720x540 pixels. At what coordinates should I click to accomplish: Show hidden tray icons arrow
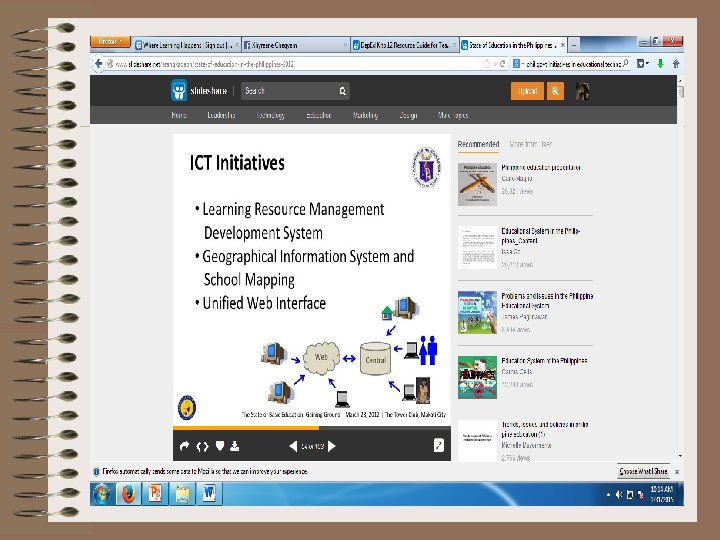point(608,495)
